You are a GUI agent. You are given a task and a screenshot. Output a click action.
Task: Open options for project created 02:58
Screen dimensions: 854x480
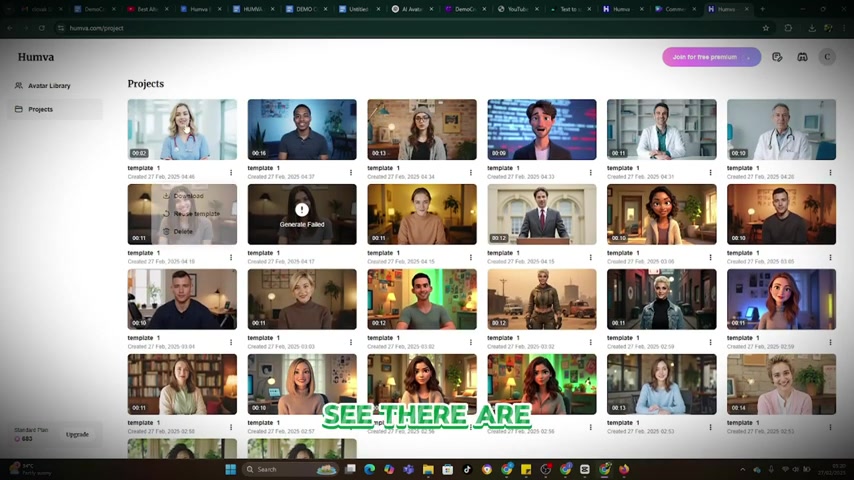pyautogui.click(x=231, y=427)
